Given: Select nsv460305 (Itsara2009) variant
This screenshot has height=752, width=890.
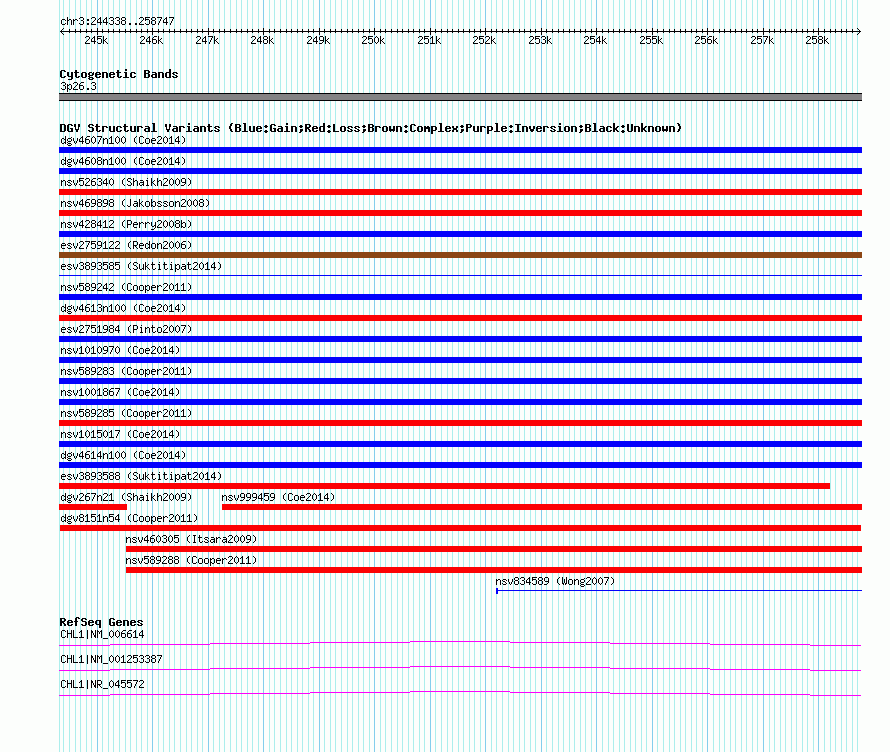Looking at the screenshot, I should [191, 539].
